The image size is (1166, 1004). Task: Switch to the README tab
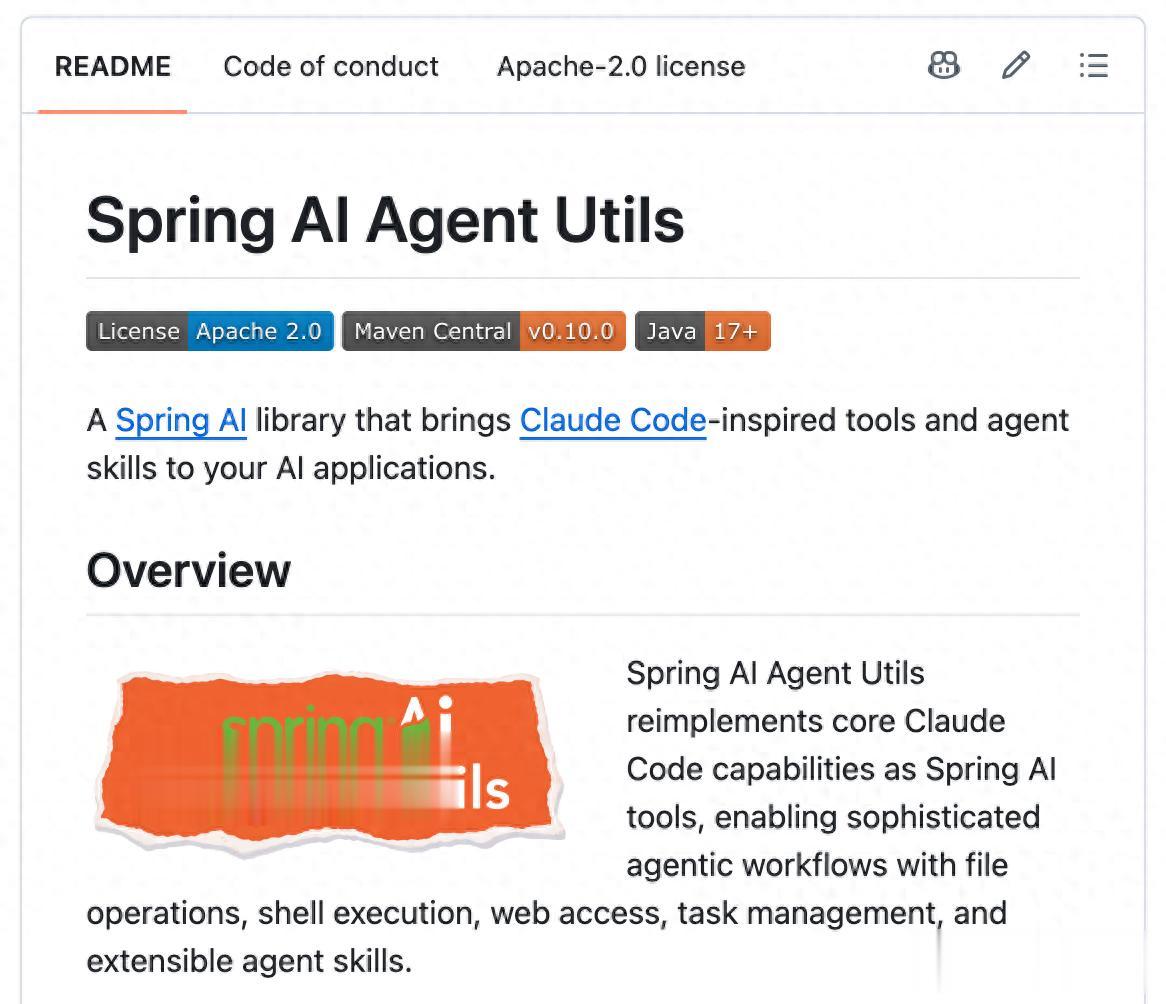[113, 66]
